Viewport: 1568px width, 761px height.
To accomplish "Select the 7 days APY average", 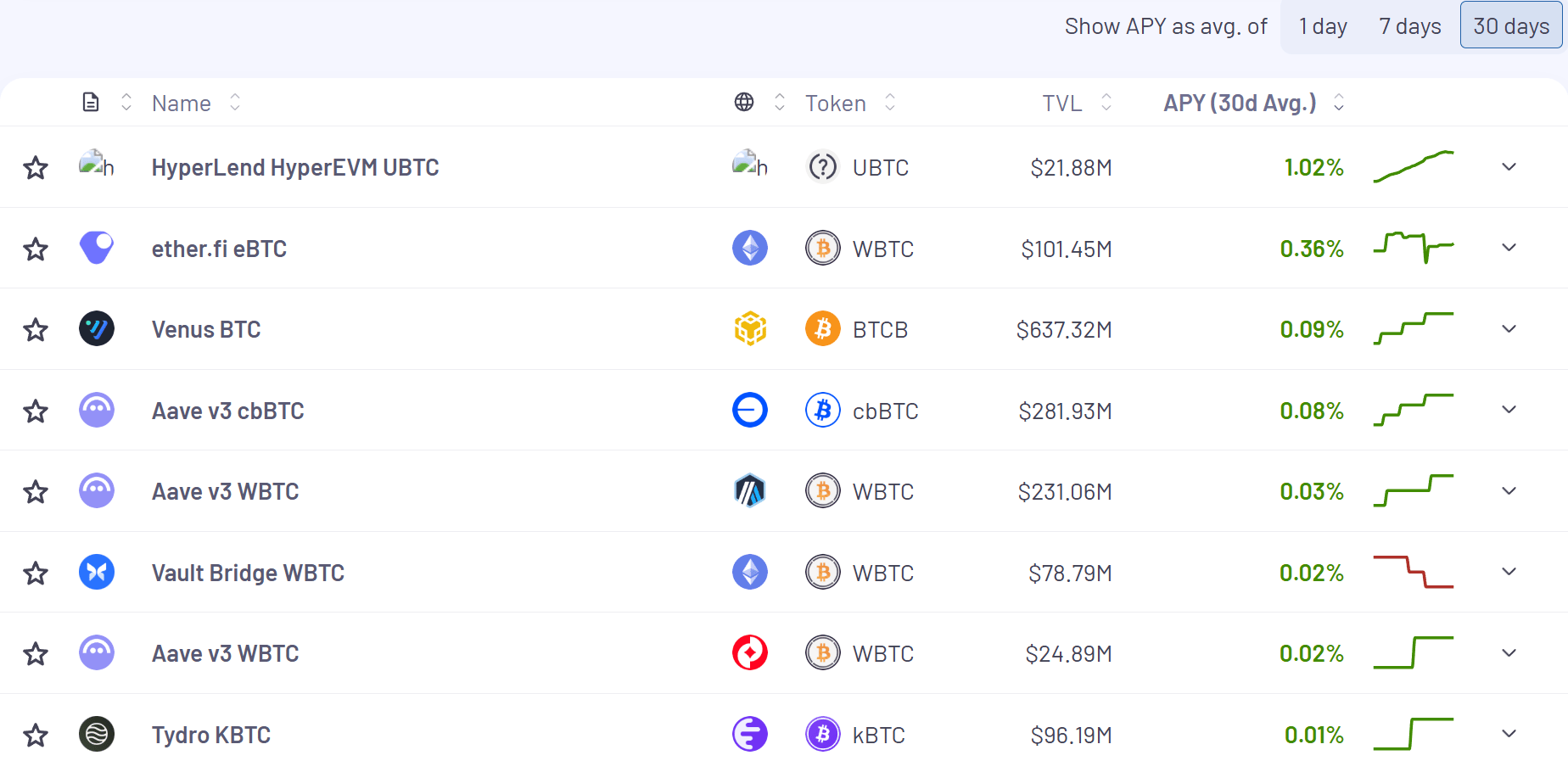I will [1410, 26].
